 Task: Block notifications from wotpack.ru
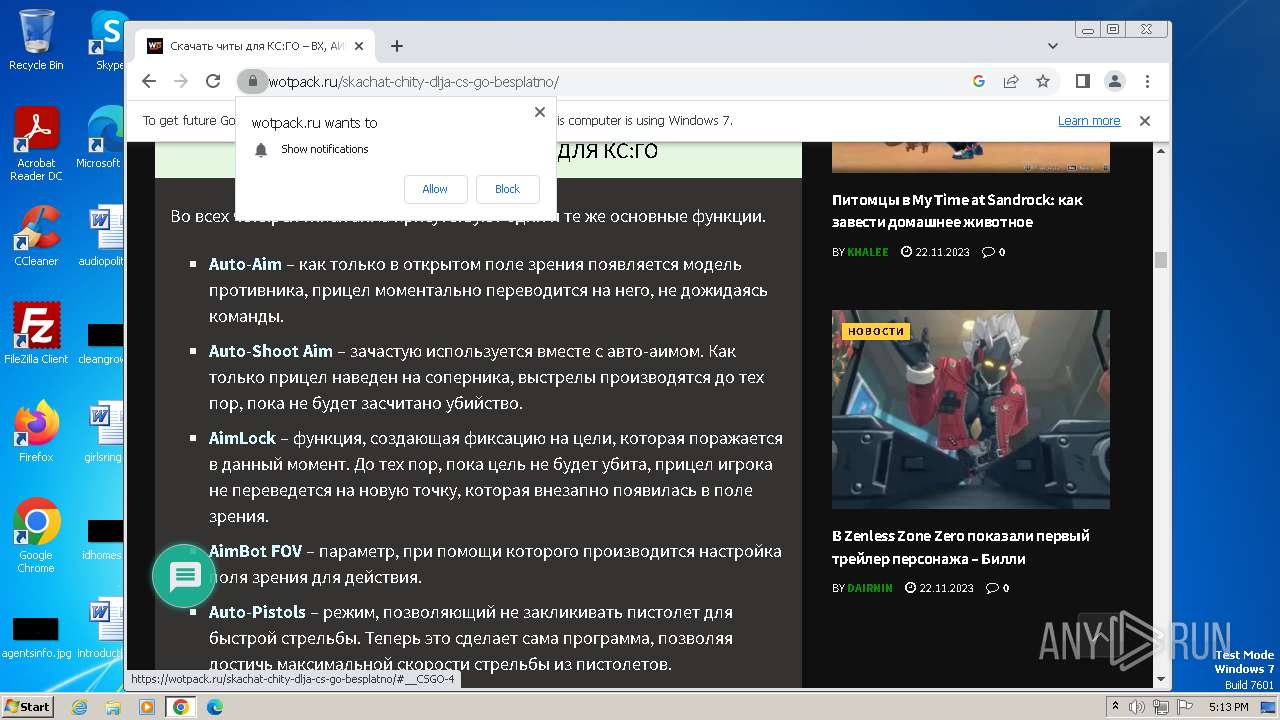pyautogui.click(x=508, y=189)
